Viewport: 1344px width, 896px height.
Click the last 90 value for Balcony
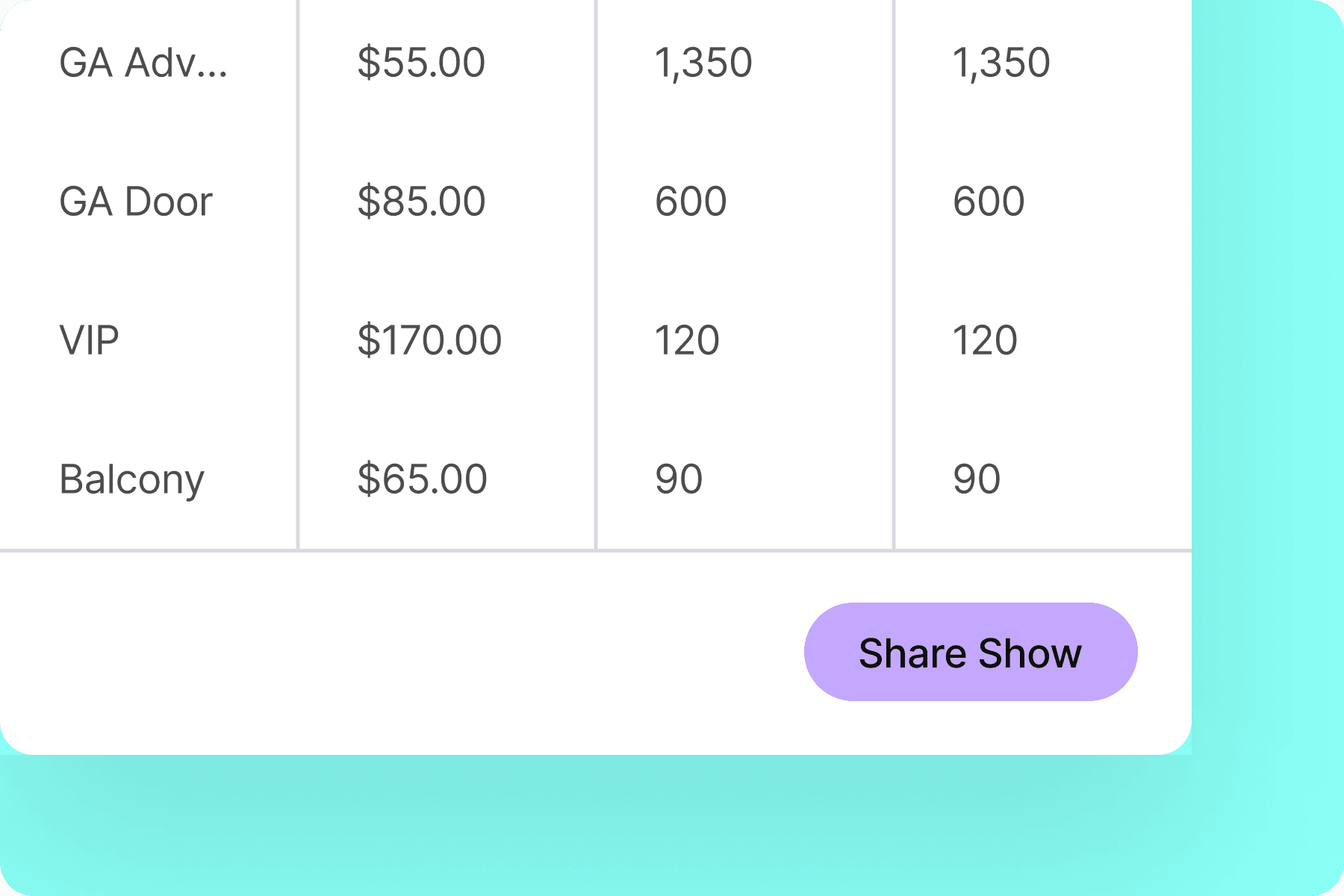(977, 479)
